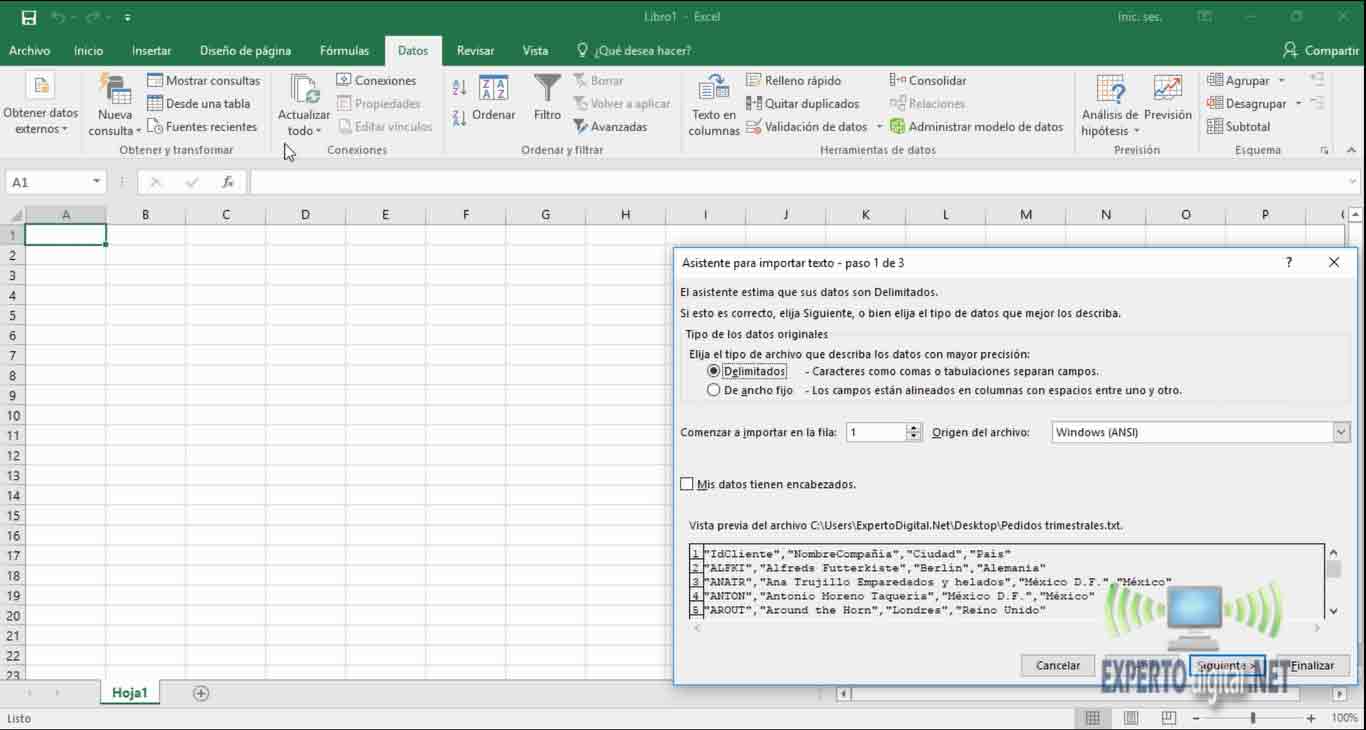Open the Origen del archivo dropdown
1366x730 pixels.
tap(1341, 431)
